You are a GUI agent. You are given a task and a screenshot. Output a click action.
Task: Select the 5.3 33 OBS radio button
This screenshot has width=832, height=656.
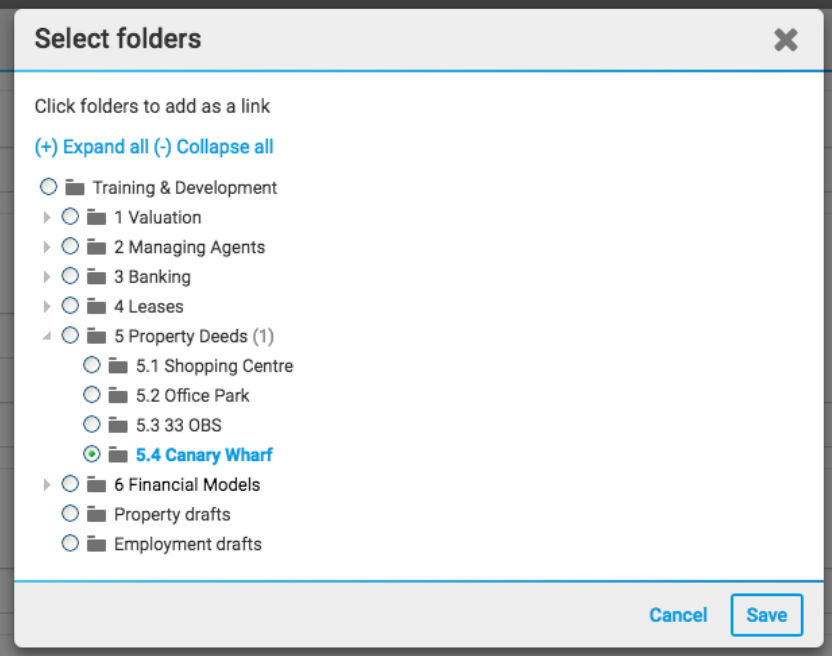tap(91, 425)
